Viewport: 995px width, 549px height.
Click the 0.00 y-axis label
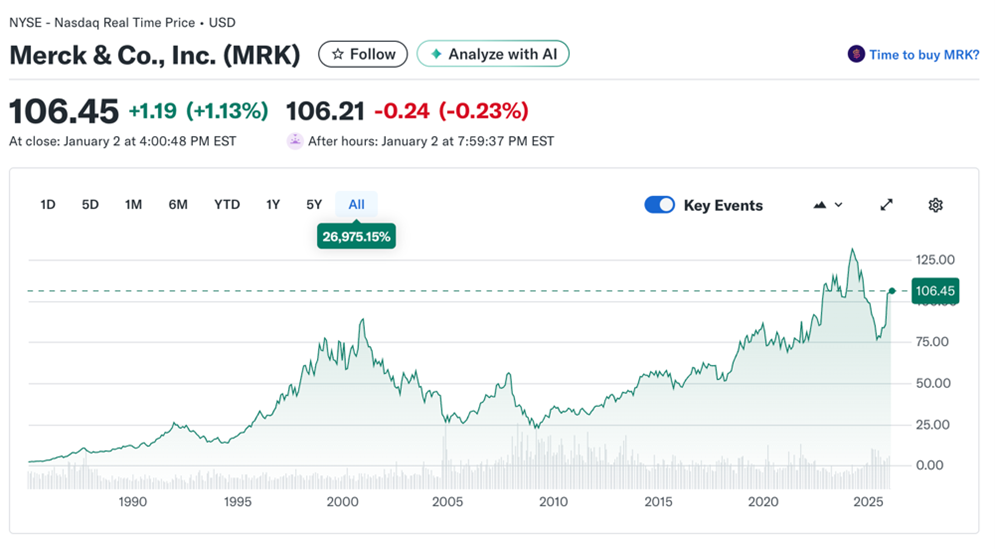tap(930, 465)
